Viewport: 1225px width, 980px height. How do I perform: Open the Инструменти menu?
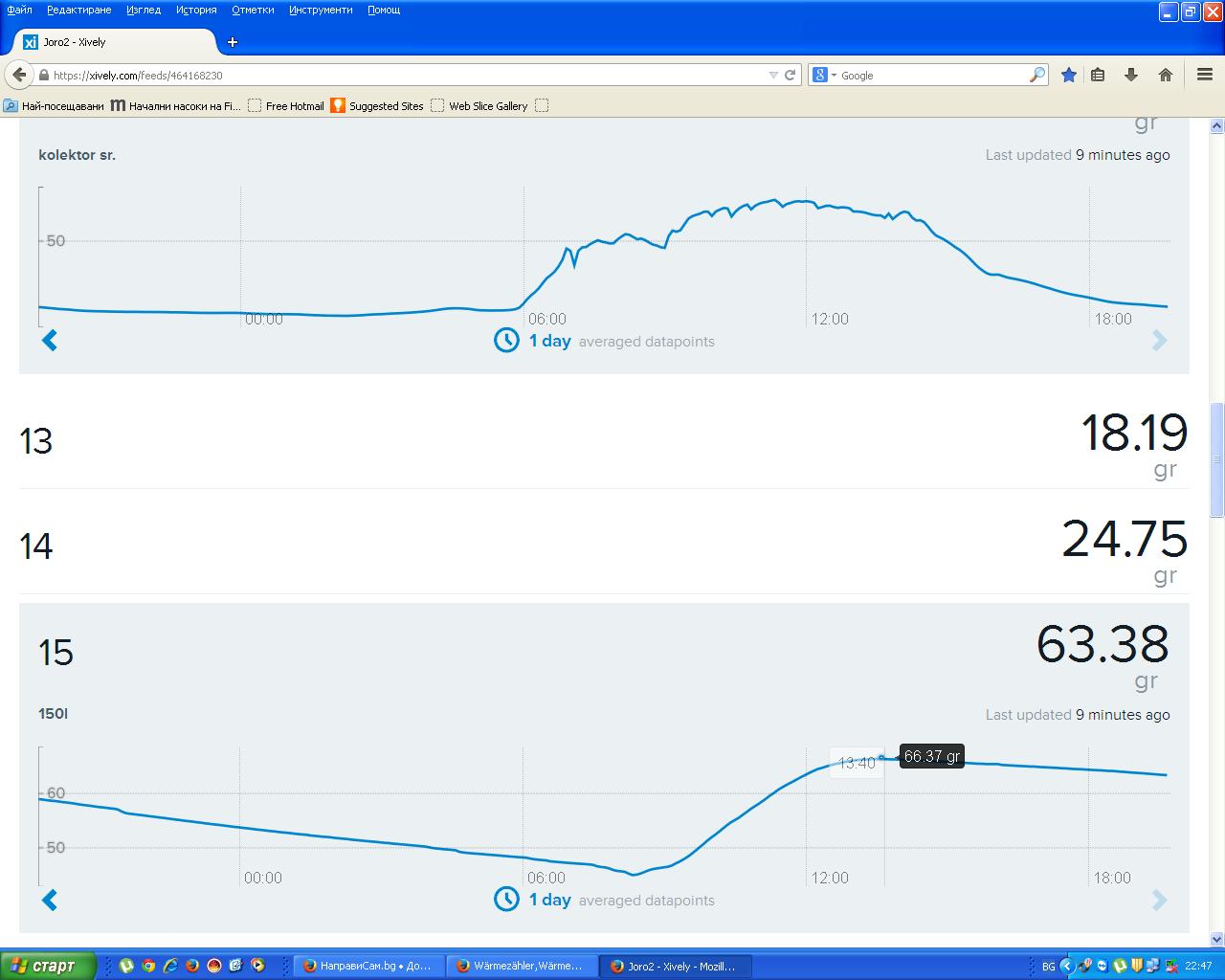click(321, 10)
